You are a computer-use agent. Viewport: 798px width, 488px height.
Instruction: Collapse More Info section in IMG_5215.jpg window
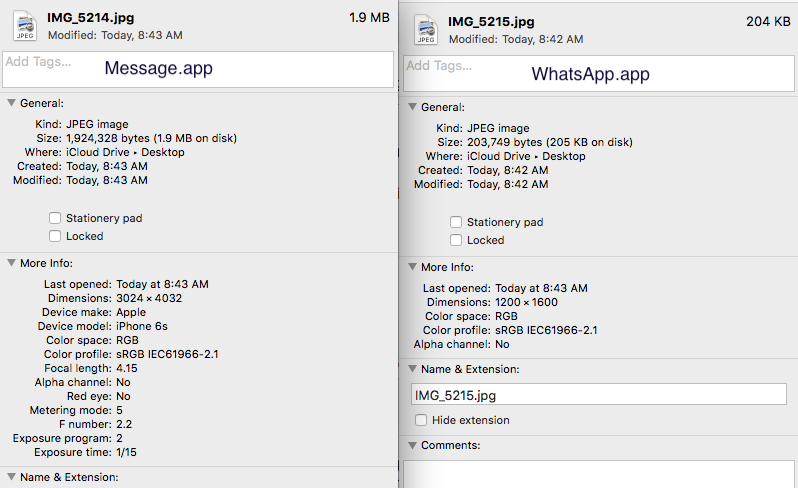coord(412,267)
